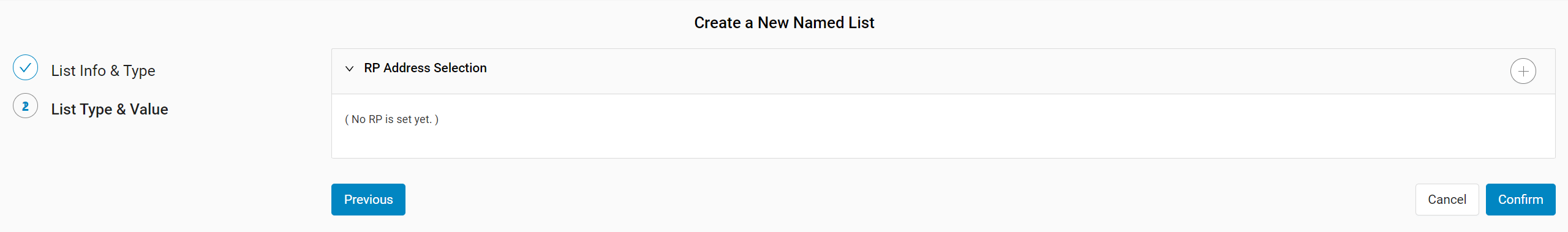This screenshot has height=232, width=1568.
Task: Cancel creating the named list
Action: (x=1447, y=200)
